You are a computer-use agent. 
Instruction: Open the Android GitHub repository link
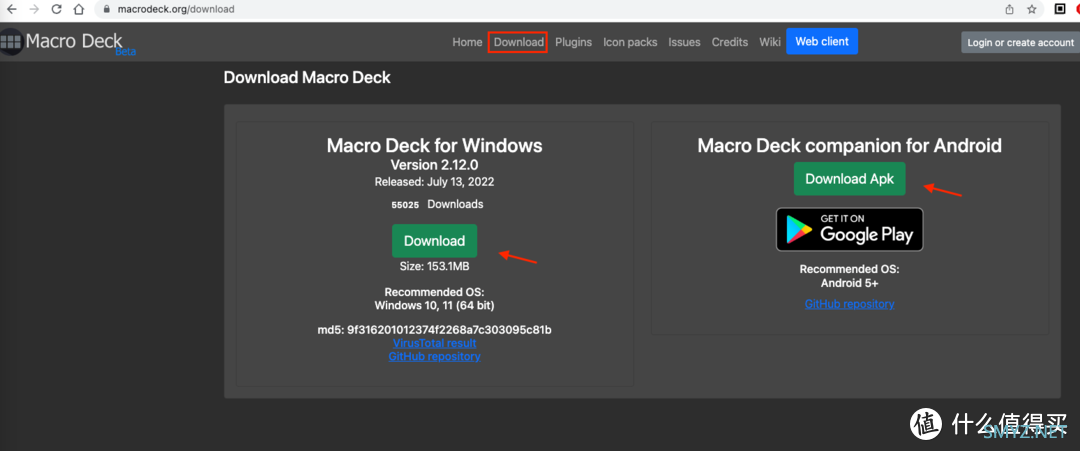849,304
